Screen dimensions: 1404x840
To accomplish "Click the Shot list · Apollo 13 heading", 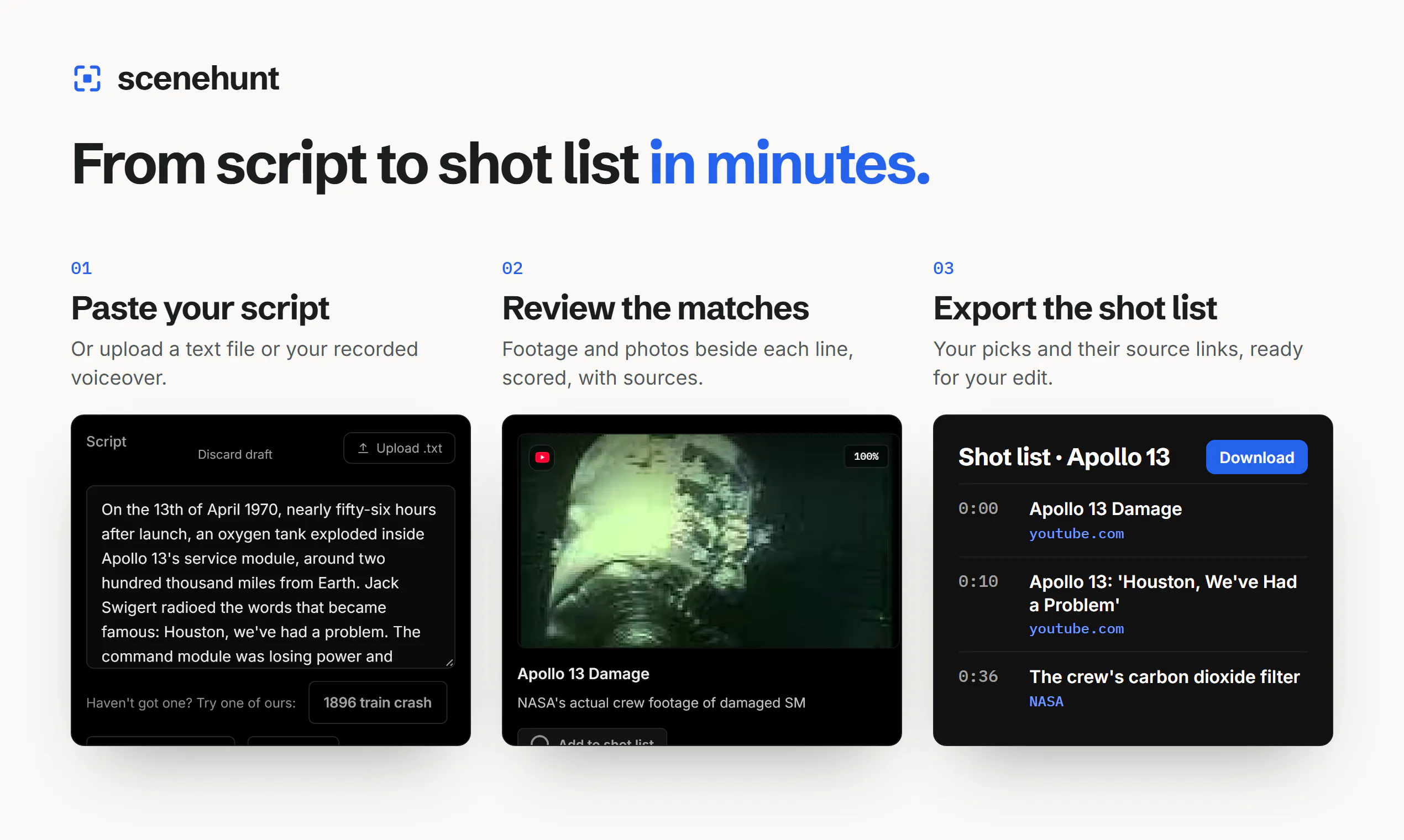I will coord(1064,458).
